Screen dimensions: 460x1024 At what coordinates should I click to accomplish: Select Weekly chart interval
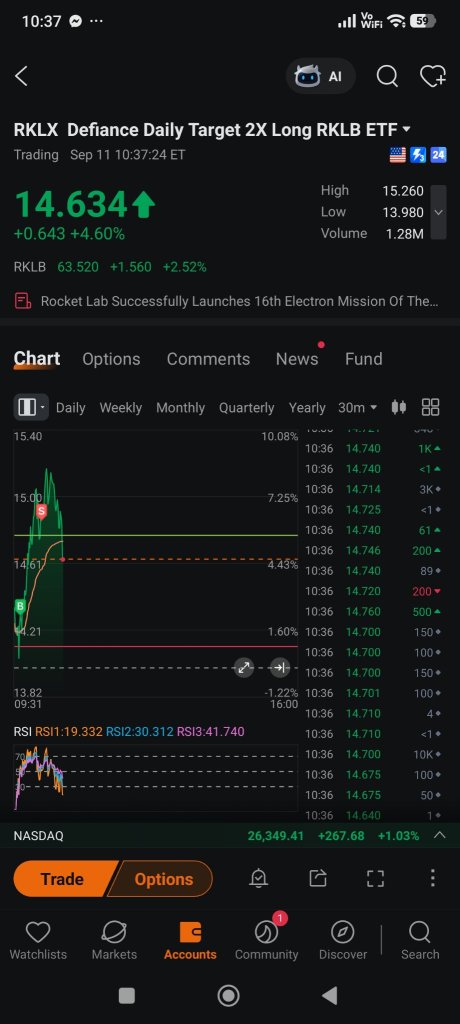click(120, 408)
